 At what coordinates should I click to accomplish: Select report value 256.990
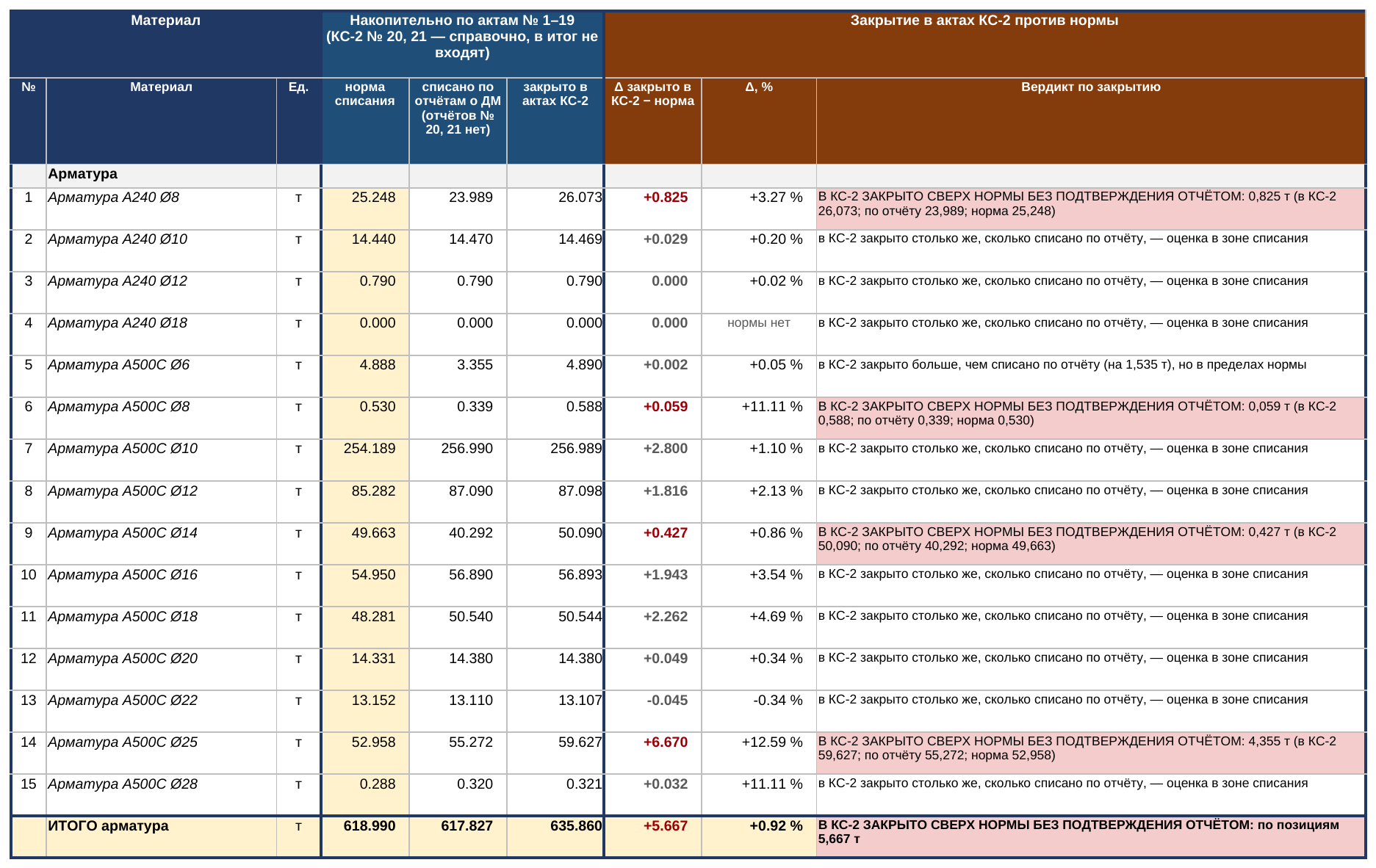pos(458,460)
